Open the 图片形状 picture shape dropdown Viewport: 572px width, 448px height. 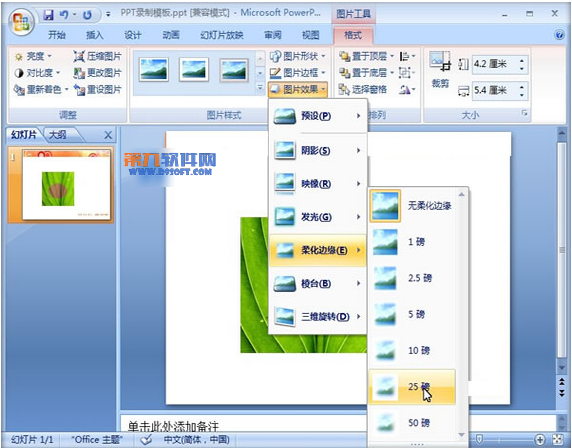click(x=298, y=56)
